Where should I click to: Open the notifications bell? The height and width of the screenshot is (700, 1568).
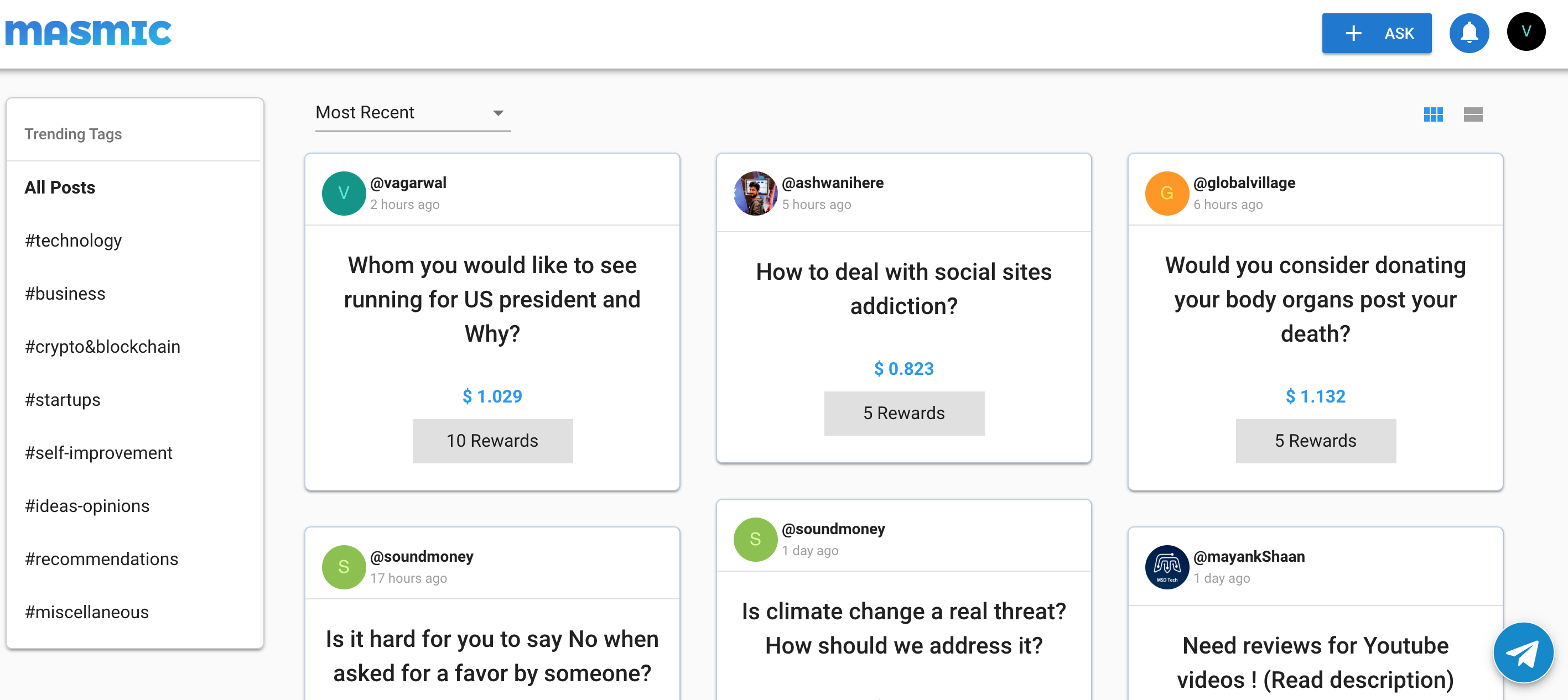pos(1469,33)
